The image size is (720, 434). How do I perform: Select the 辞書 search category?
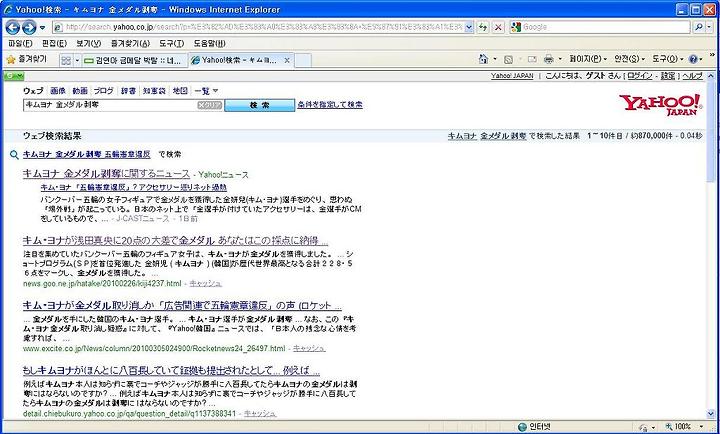128,91
